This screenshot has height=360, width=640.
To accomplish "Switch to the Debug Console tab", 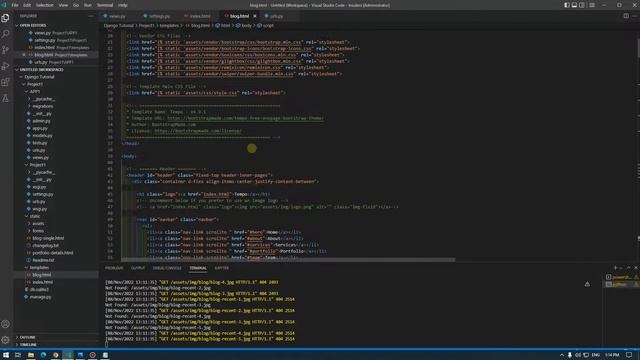I will click(167, 268).
